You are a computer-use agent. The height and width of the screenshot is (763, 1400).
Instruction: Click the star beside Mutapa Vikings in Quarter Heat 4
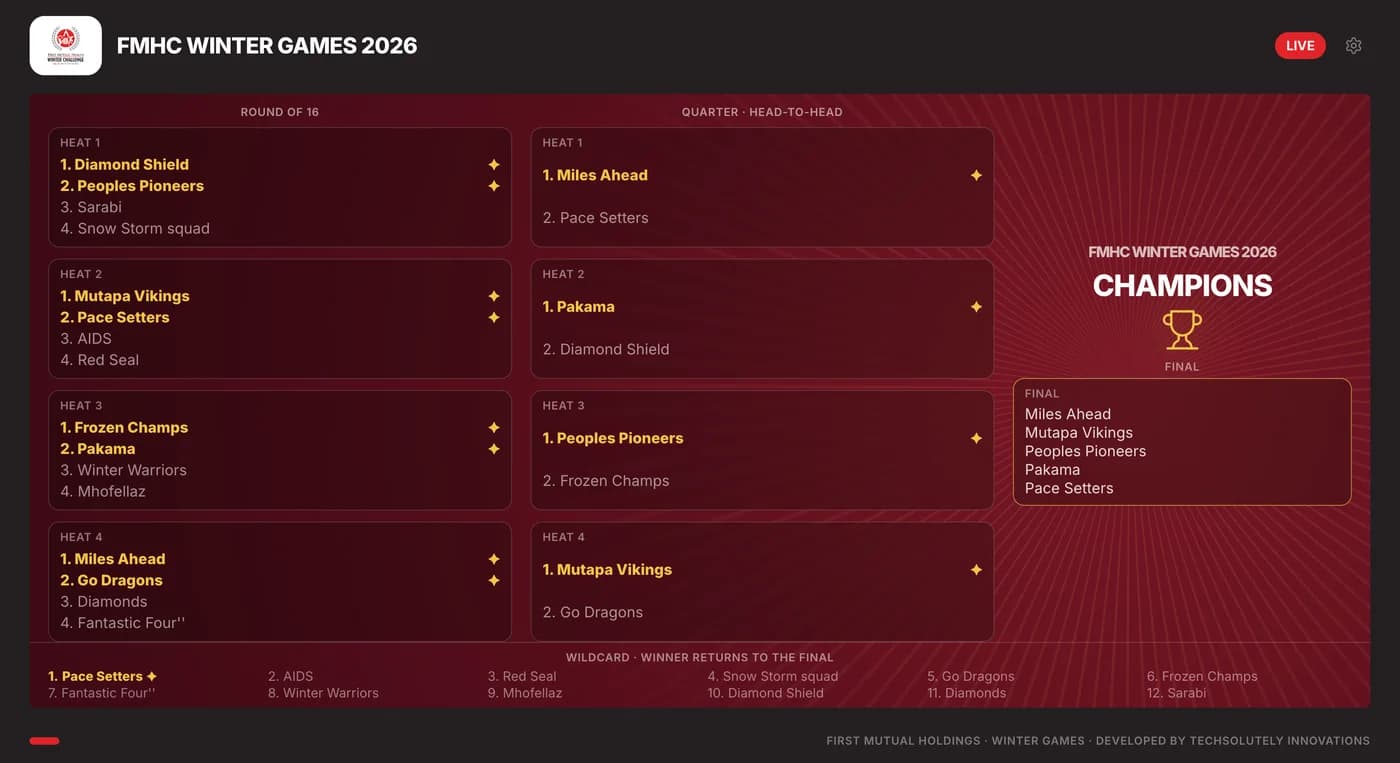pyautogui.click(x=976, y=570)
